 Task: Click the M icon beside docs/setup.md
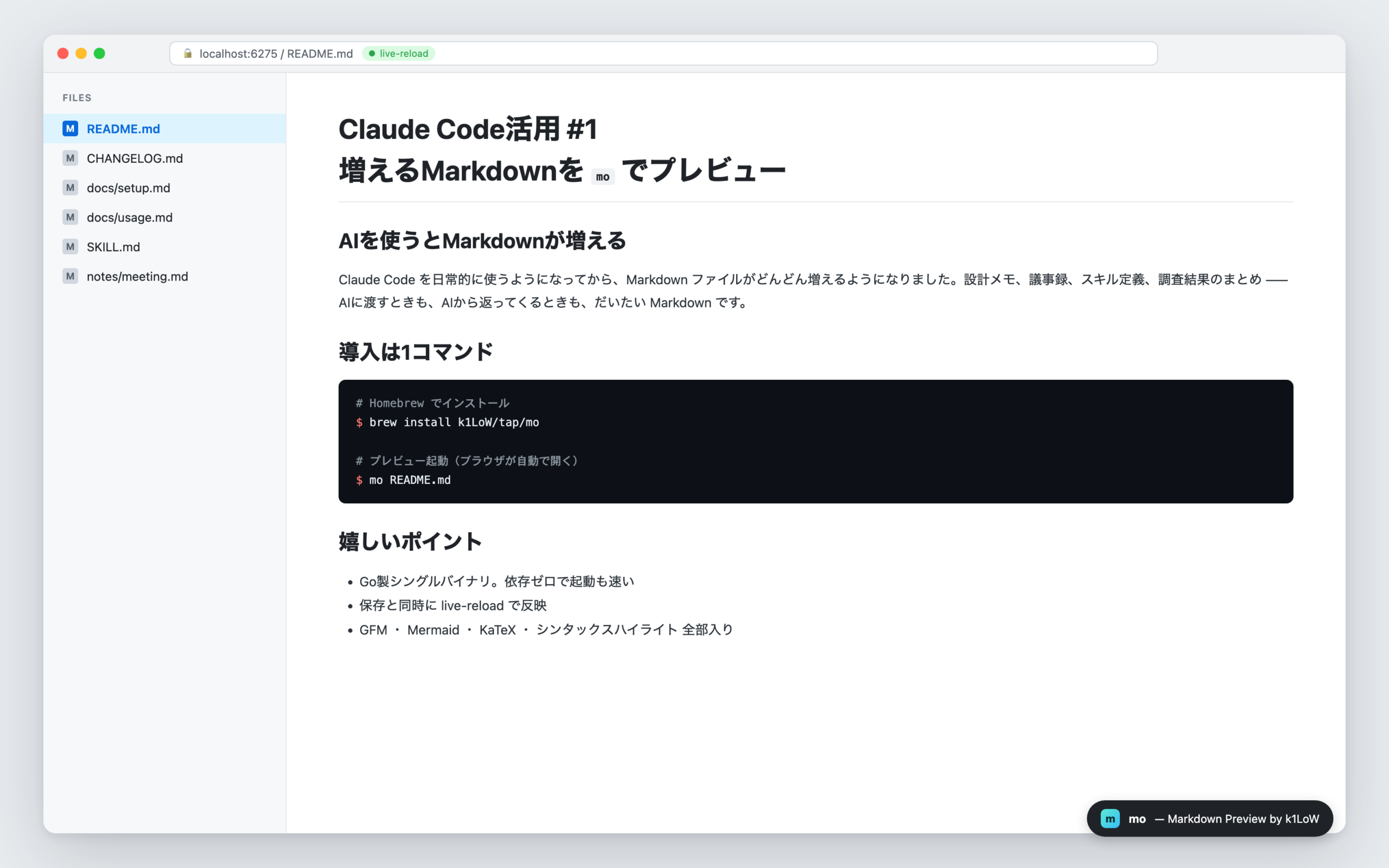click(x=70, y=188)
